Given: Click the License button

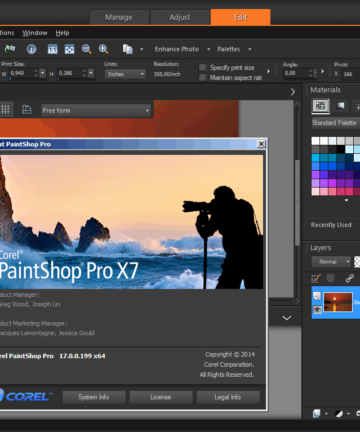Looking at the screenshot, I should point(161,397).
